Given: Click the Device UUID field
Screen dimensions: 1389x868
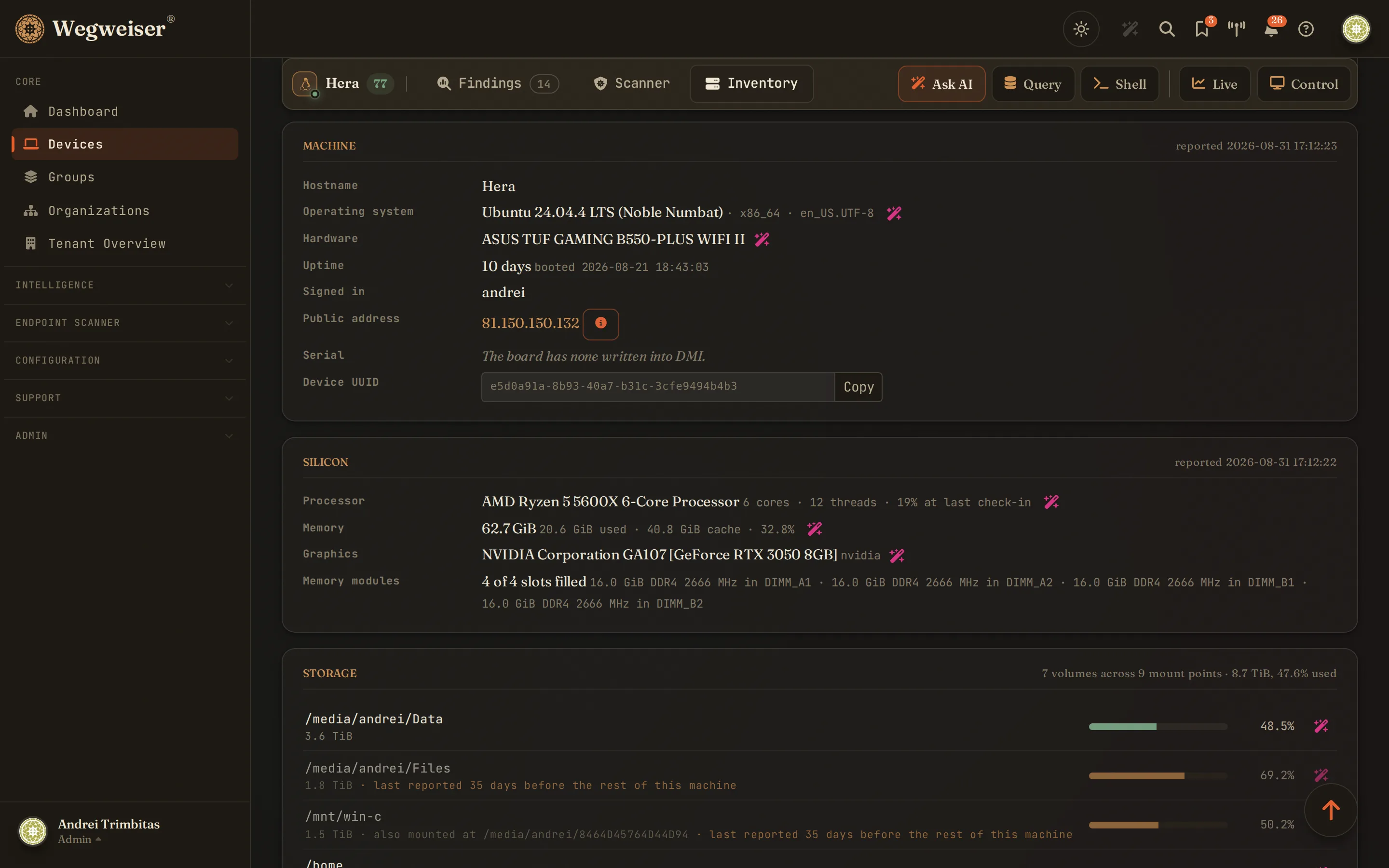Looking at the screenshot, I should coord(658,387).
